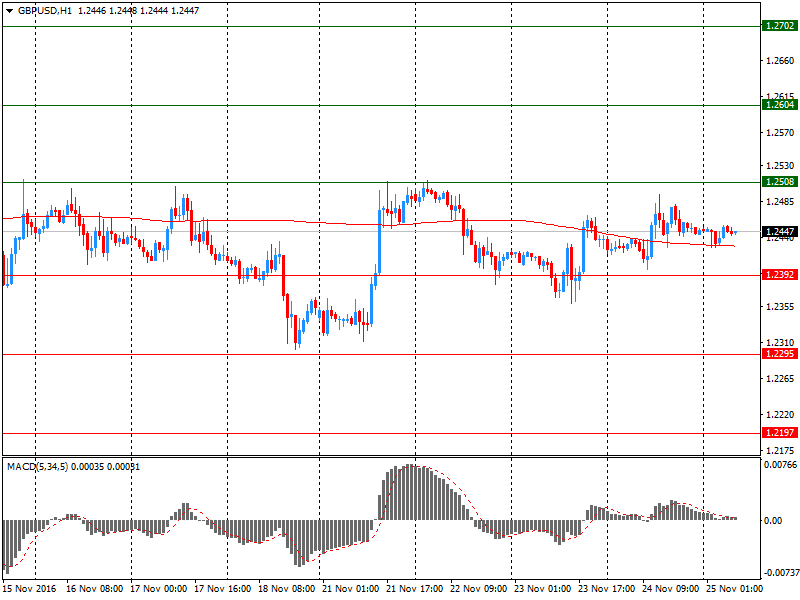800x600 pixels.
Task: Click the MACD scale value -0.00737
Action: (x=781, y=573)
